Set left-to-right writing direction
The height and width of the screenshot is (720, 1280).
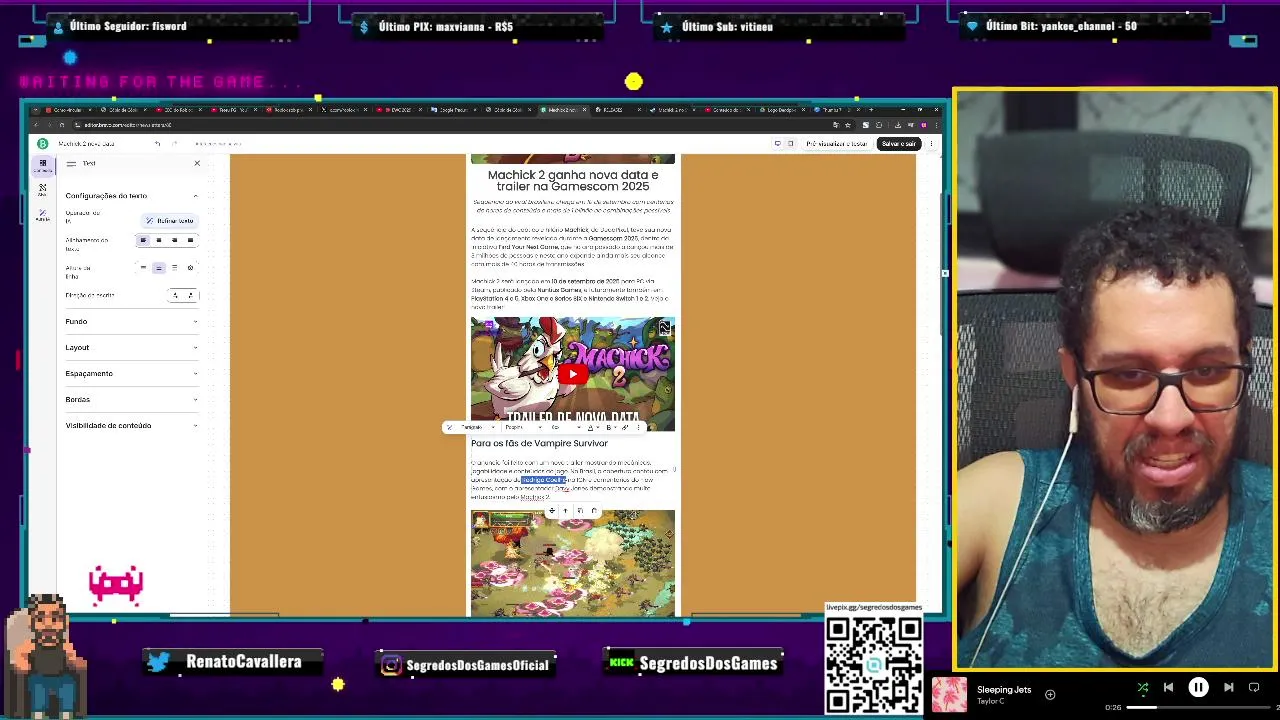coord(175,295)
